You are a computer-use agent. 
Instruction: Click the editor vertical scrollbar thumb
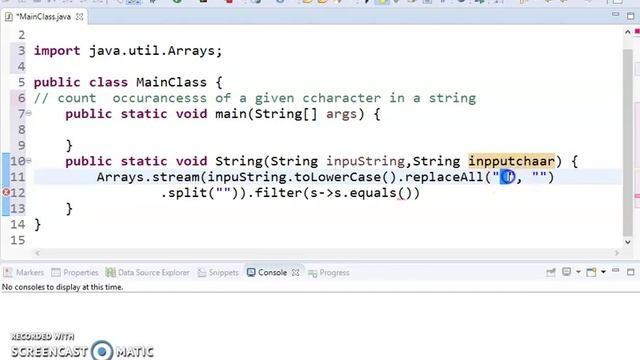coord(628,143)
